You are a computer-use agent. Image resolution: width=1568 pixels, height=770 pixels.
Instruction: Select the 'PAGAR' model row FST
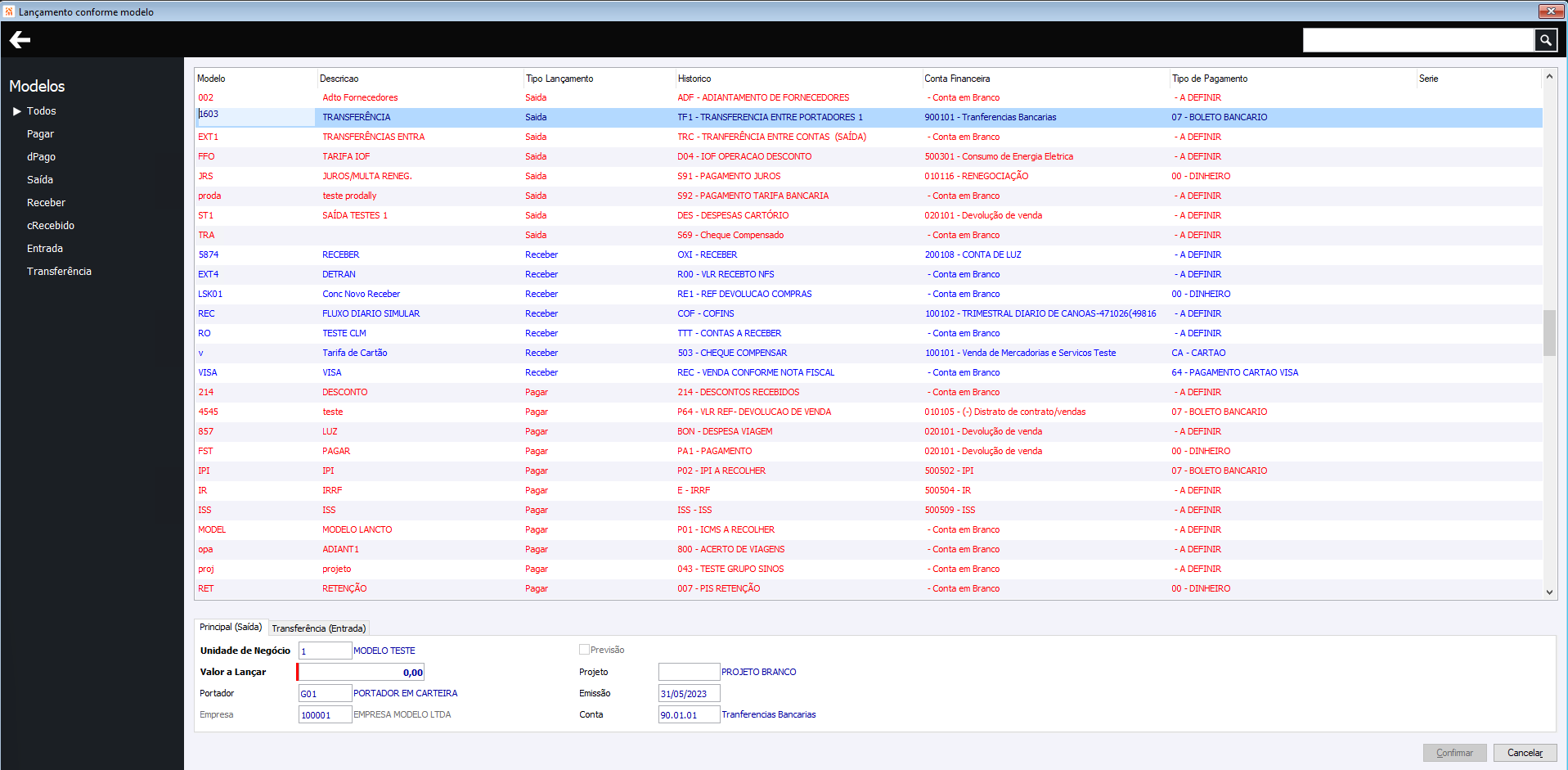(x=868, y=451)
